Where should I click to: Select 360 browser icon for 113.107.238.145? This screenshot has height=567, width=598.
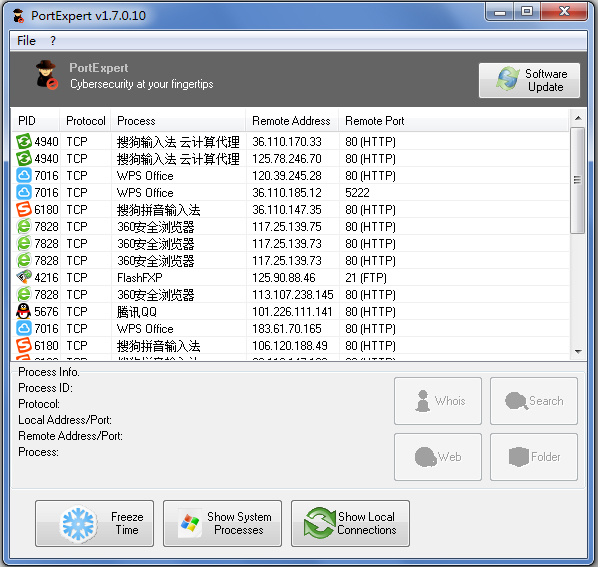click(24, 294)
